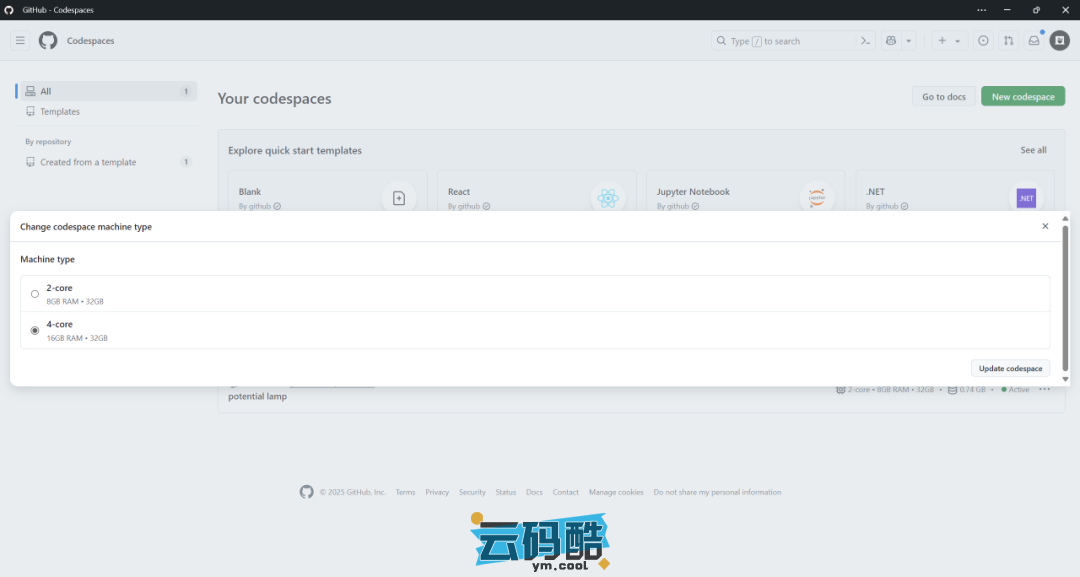Click the New codespace button
The image size is (1080, 577).
[x=1022, y=97]
